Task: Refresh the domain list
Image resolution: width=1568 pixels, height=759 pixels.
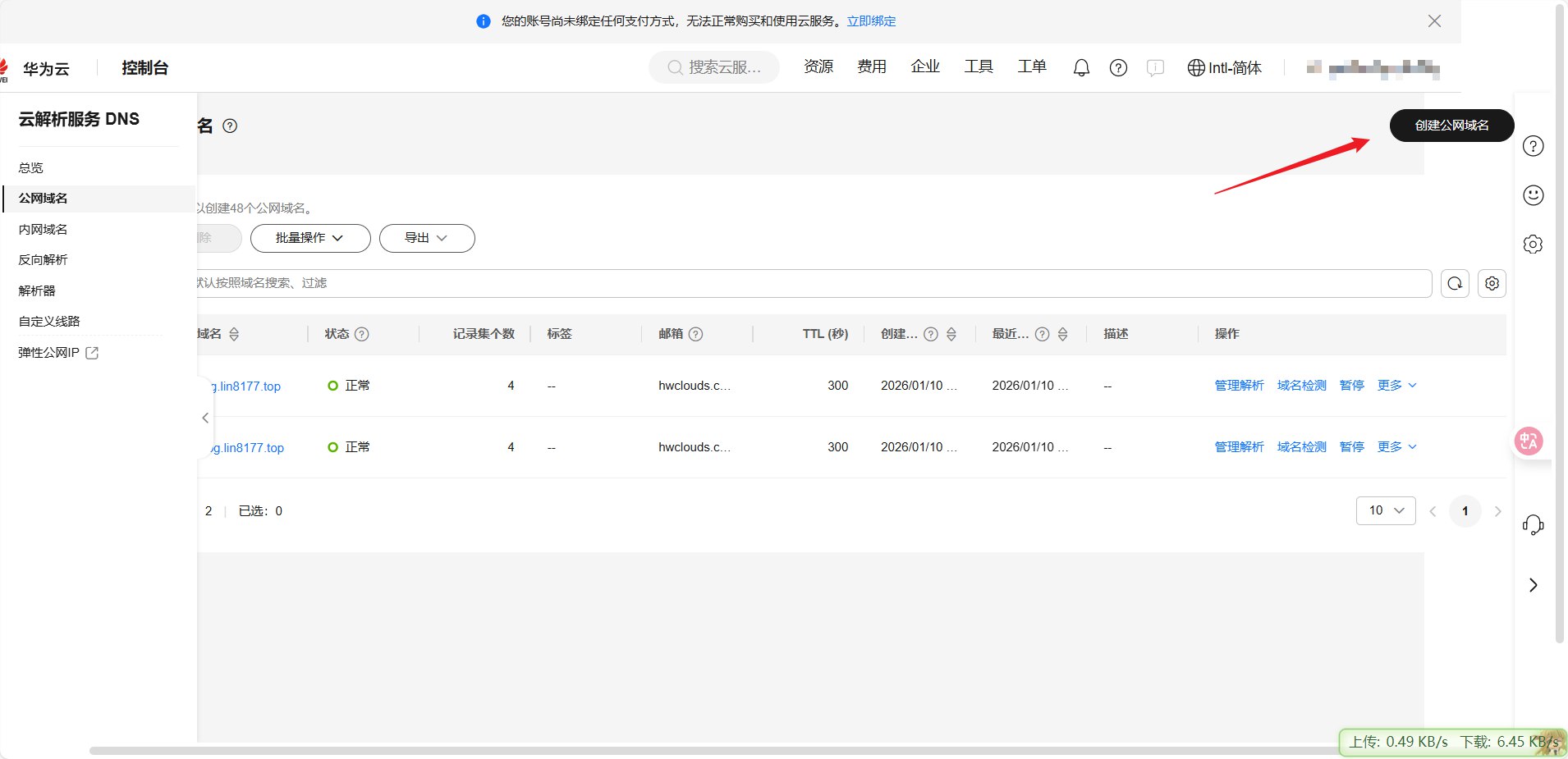Action: point(1455,283)
